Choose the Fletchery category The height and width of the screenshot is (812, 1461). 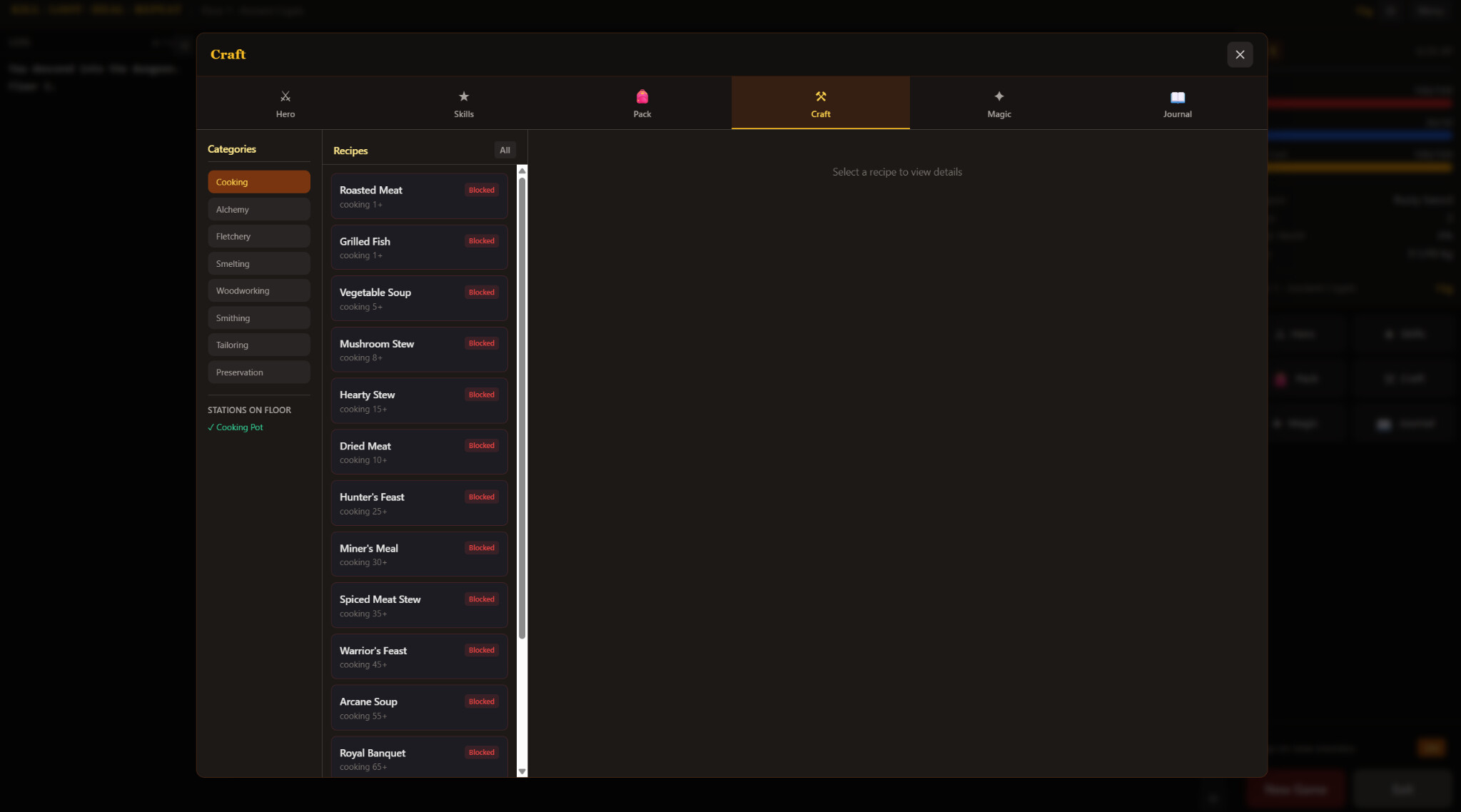pyautogui.click(x=259, y=236)
